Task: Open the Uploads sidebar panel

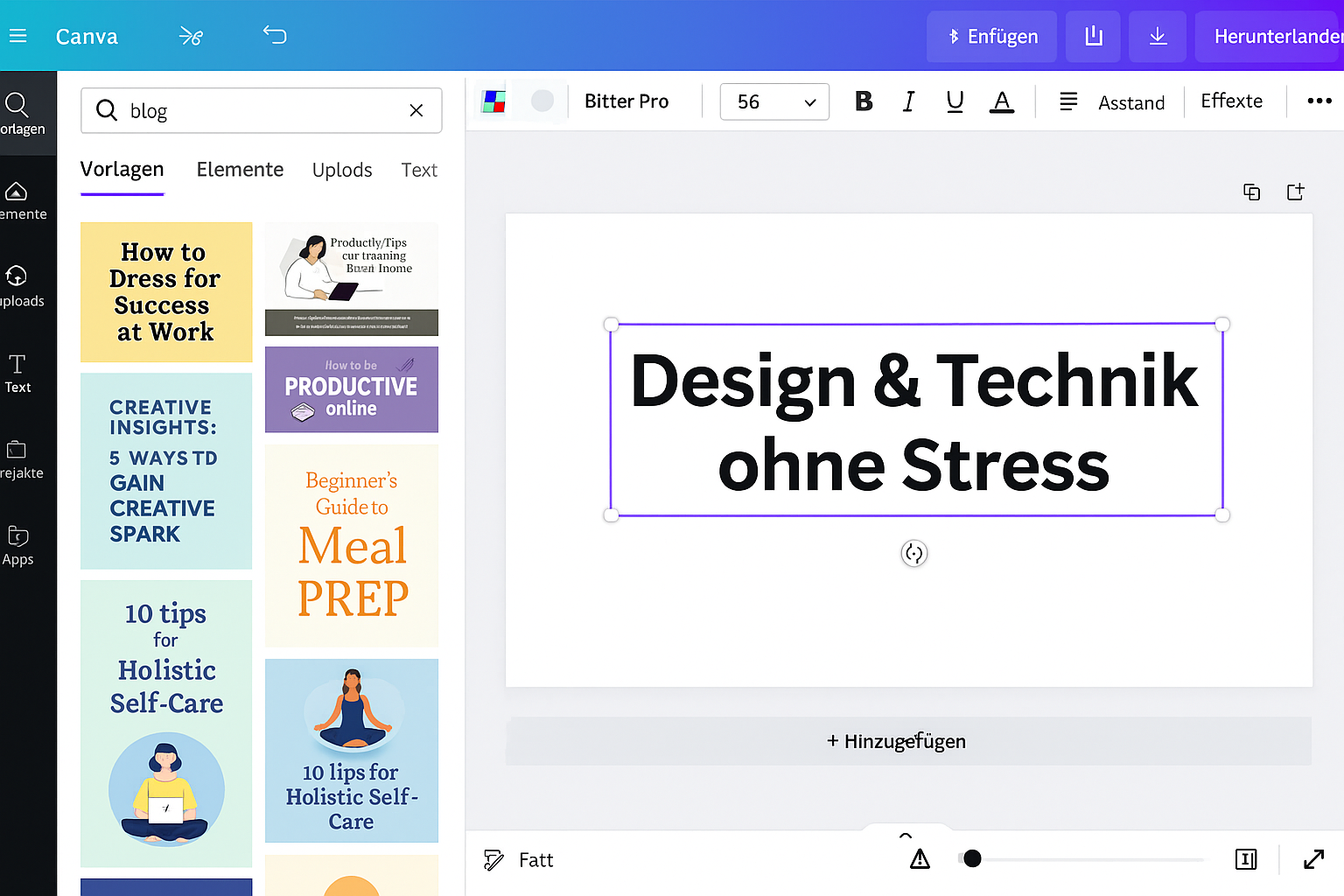Action: tap(21, 286)
